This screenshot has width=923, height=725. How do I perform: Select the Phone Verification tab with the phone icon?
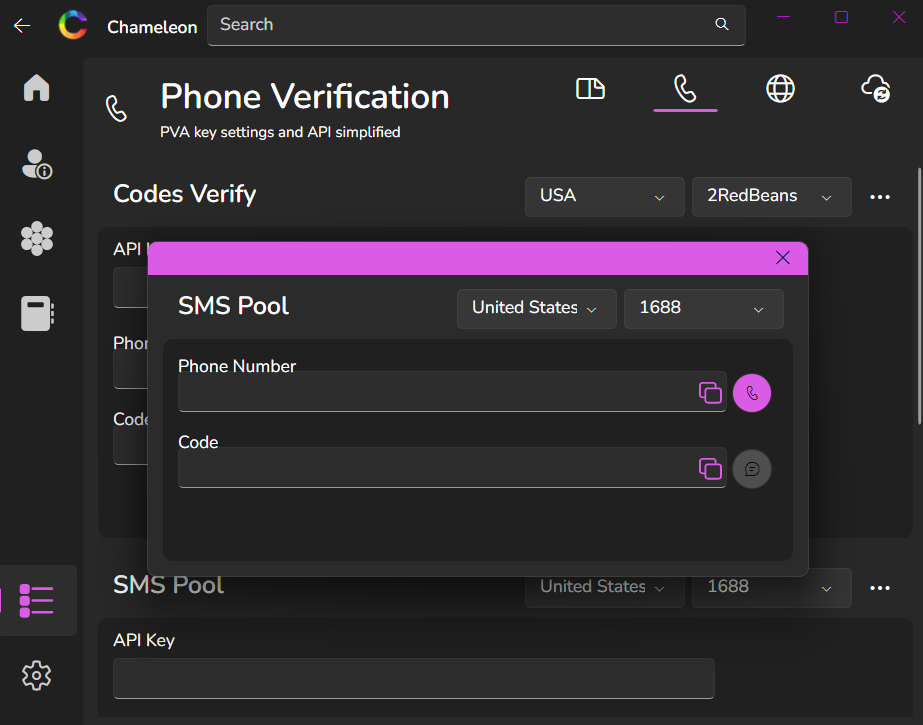click(x=685, y=89)
